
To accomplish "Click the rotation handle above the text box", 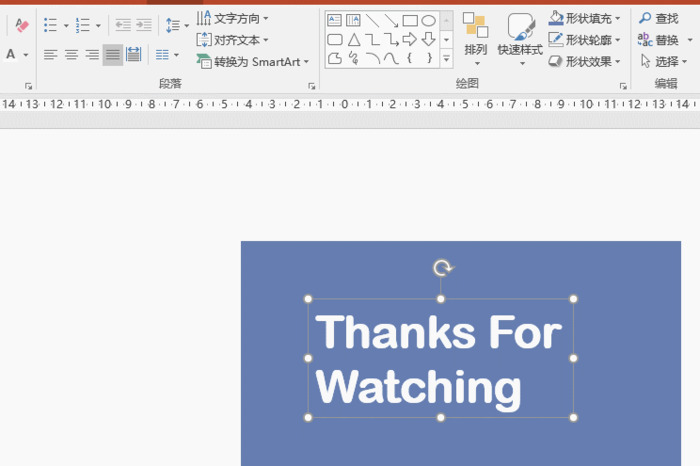I will (x=442, y=267).
